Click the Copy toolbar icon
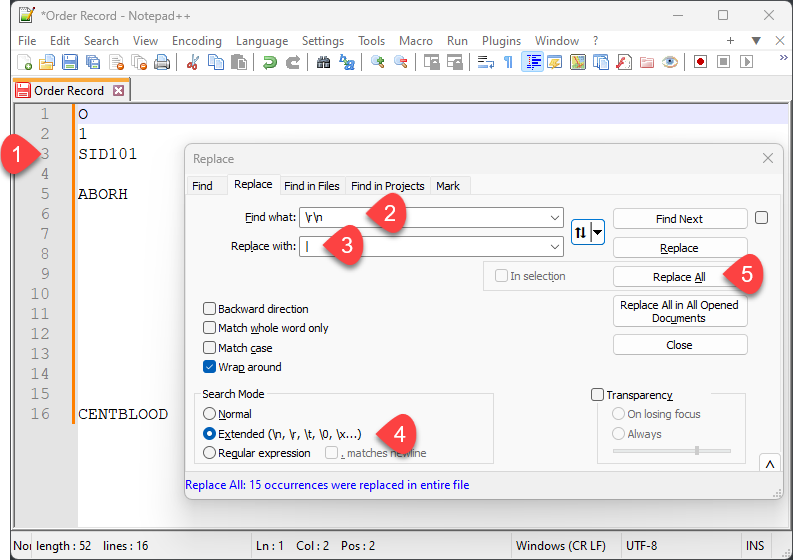The width and height of the screenshot is (793, 560). coord(216,62)
